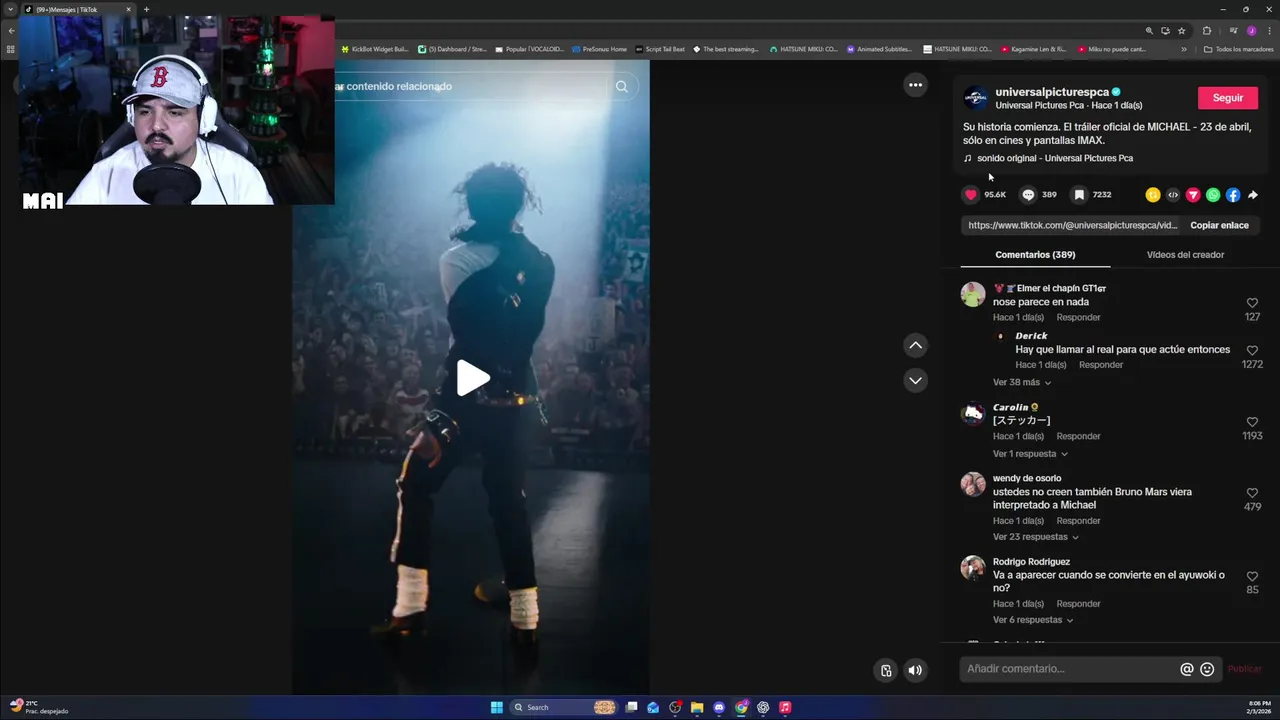Switch to Videos del creador tab

[x=1185, y=255]
